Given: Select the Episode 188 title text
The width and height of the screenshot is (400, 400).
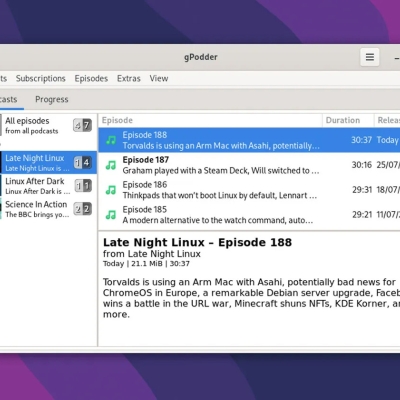Looking at the screenshot, I should pos(145,135).
